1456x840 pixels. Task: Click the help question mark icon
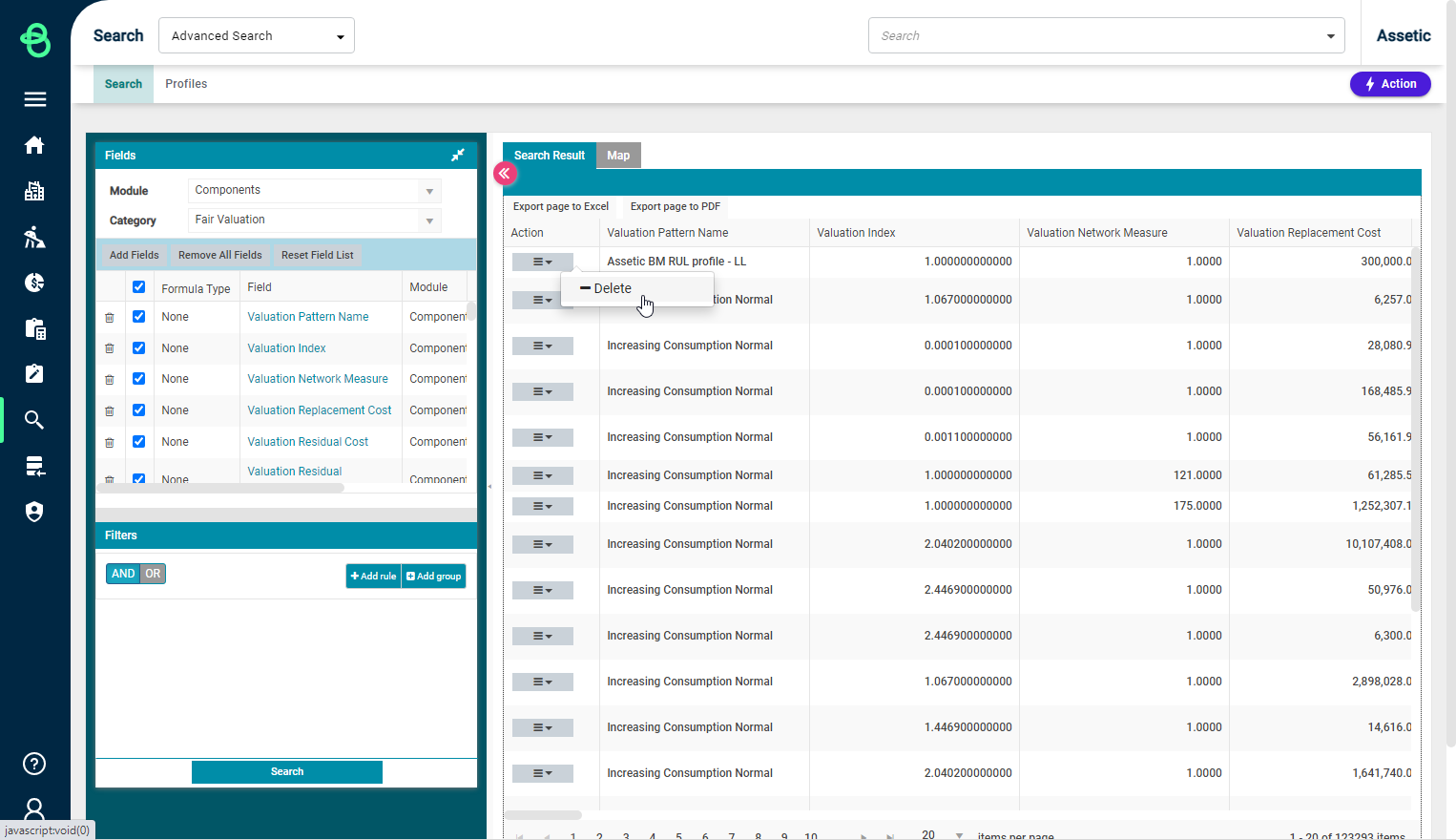(x=34, y=764)
